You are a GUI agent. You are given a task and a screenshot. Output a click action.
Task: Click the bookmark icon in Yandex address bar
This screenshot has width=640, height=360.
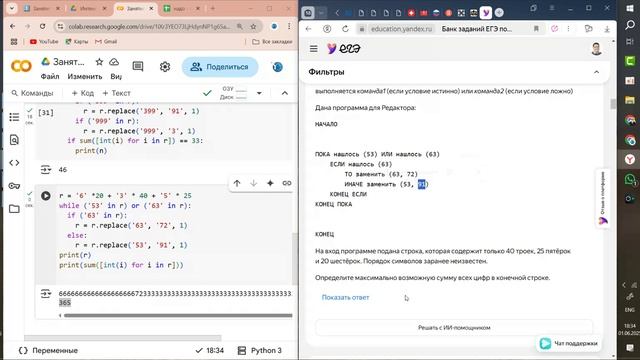click(536, 29)
